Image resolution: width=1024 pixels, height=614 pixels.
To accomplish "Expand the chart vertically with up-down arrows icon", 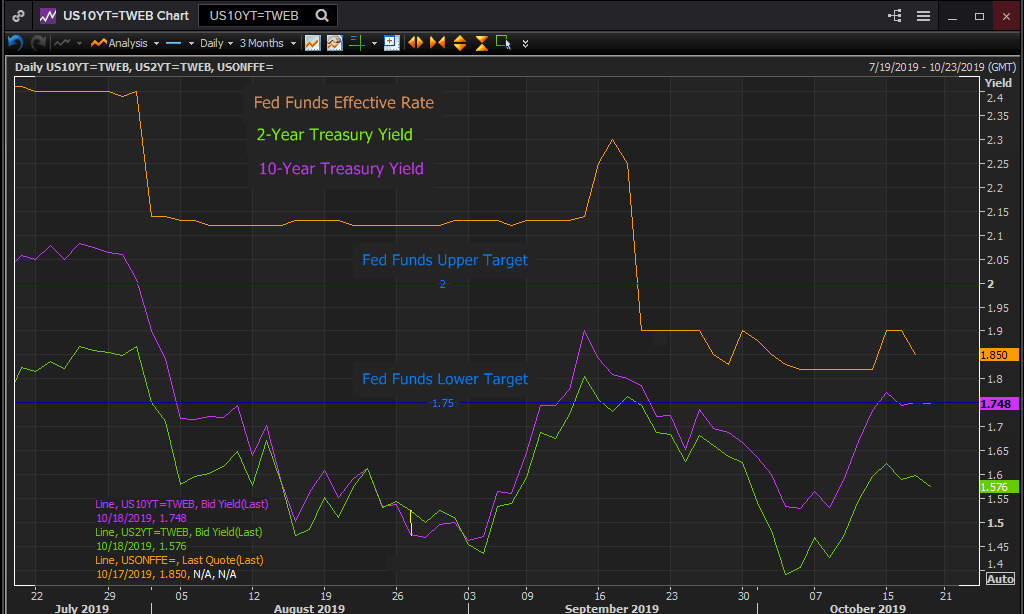I will coord(460,43).
